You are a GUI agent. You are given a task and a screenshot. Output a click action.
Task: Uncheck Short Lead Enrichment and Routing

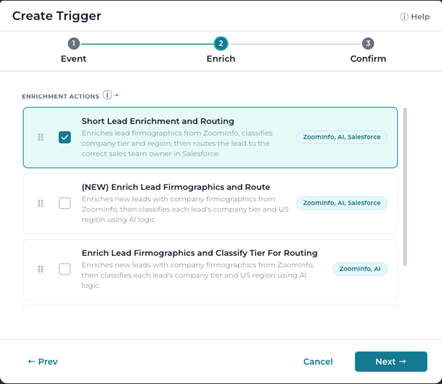(x=65, y=137)
